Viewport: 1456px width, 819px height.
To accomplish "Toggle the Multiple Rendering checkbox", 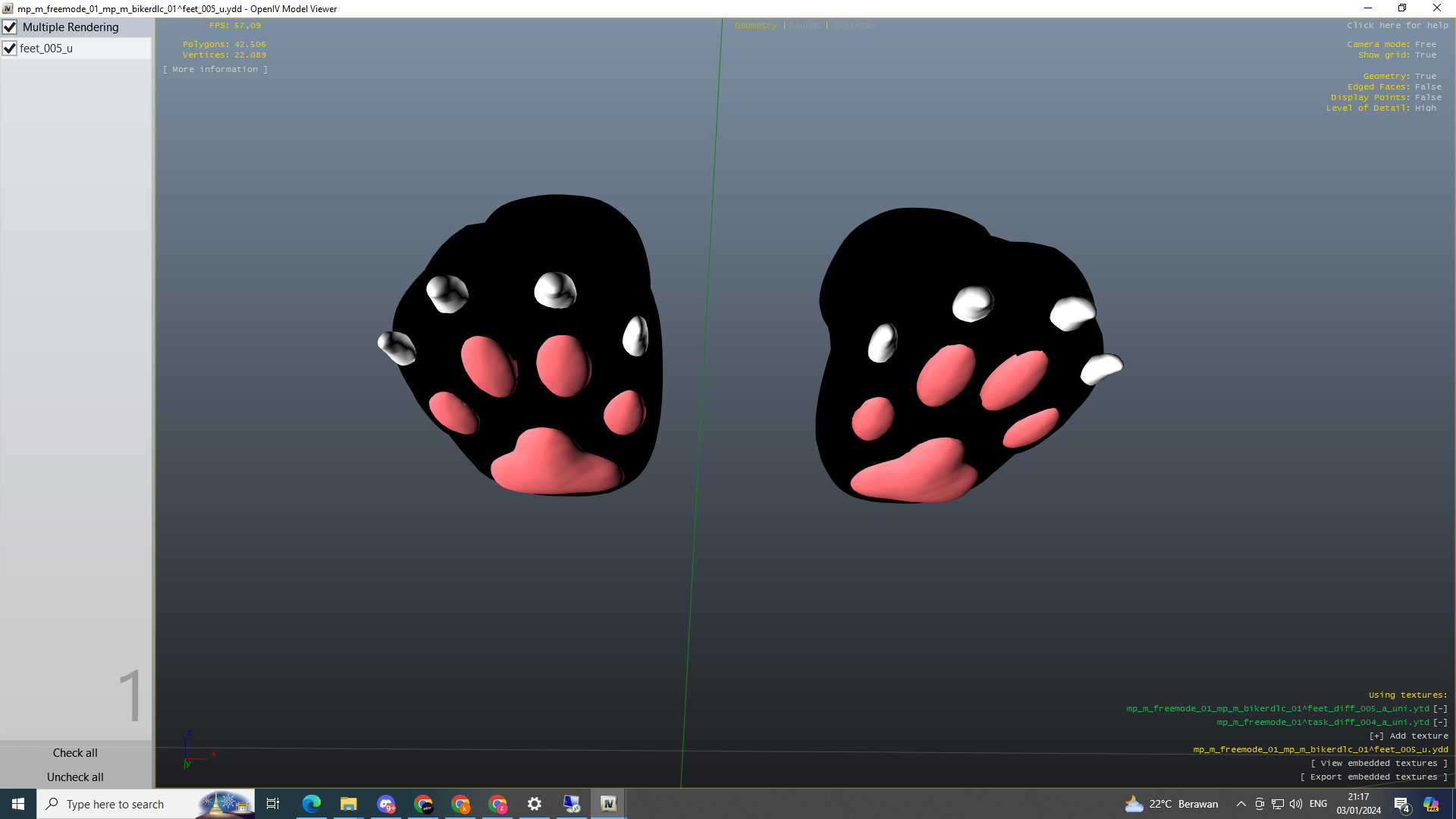I will point(10,27).
